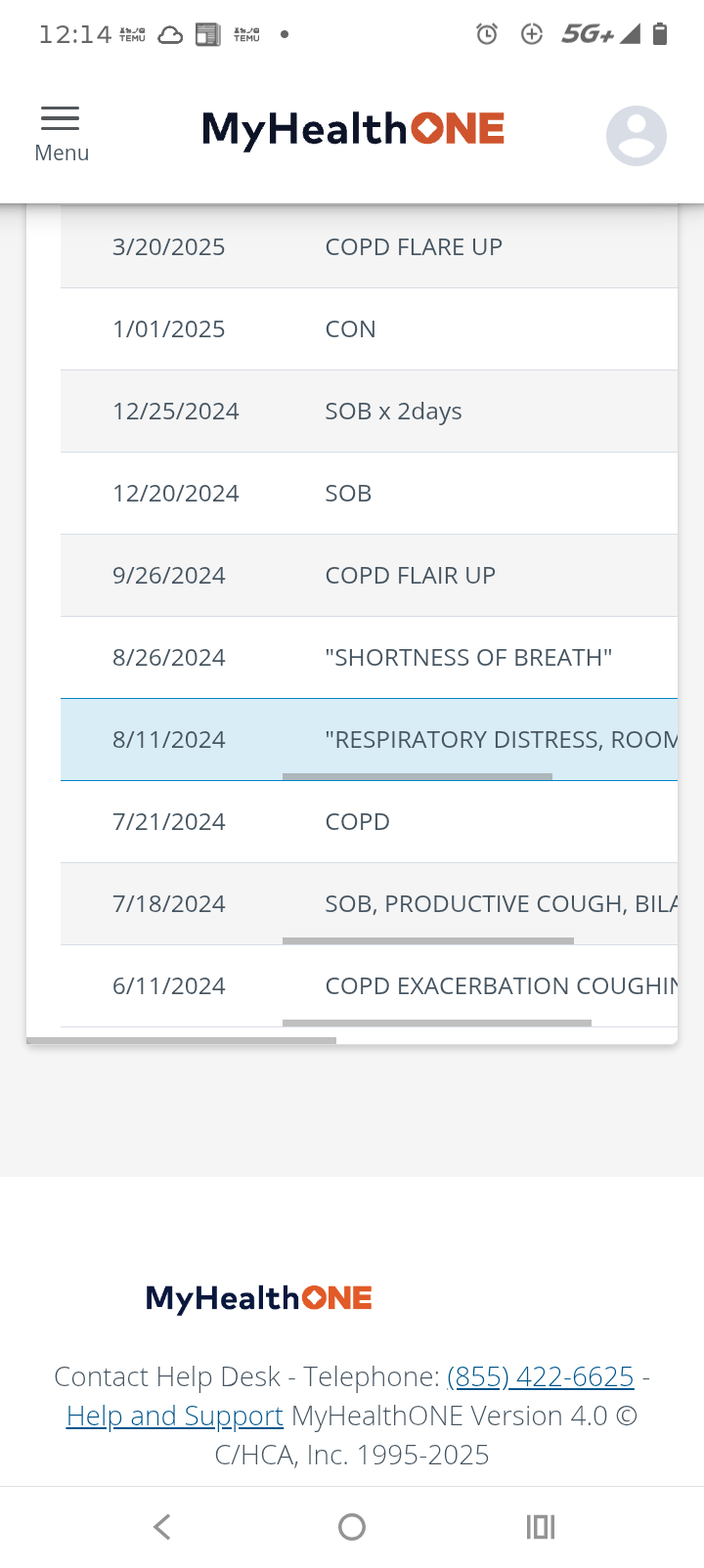Open the 12/25/2024 SOB x 2days row
The image size is (704, 1568).
[x=369, y=412]
